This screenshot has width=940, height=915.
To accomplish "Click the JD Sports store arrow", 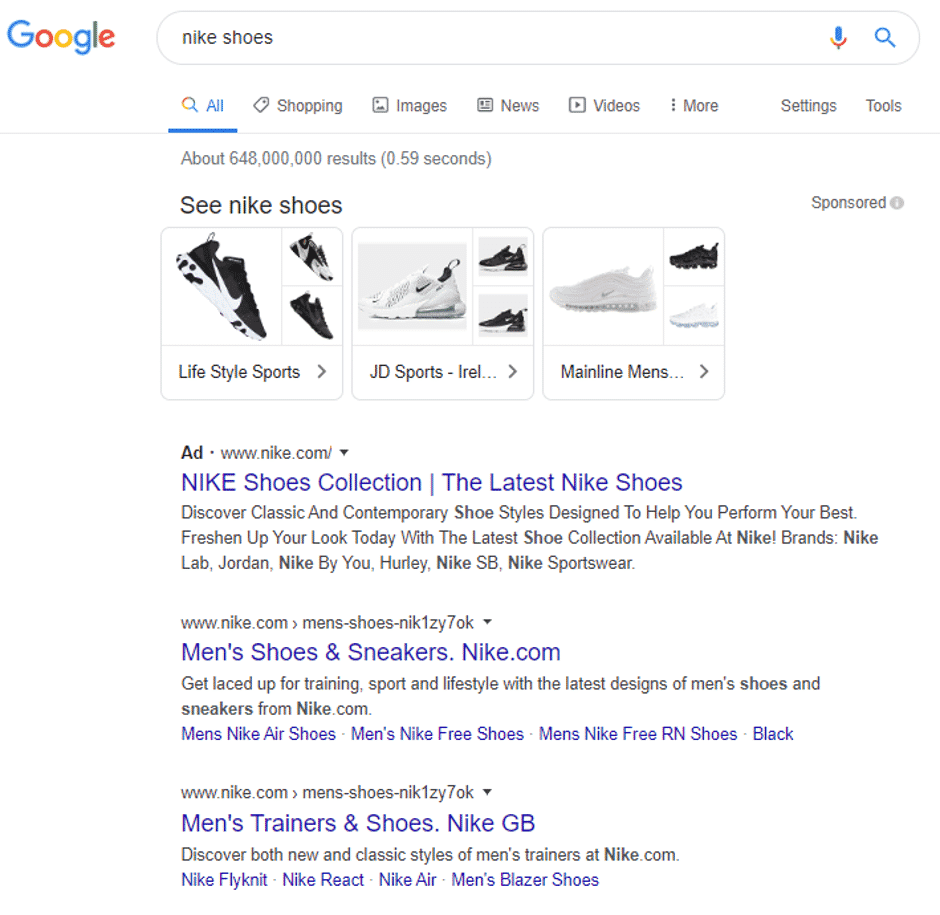I will (x=512, y=372).
